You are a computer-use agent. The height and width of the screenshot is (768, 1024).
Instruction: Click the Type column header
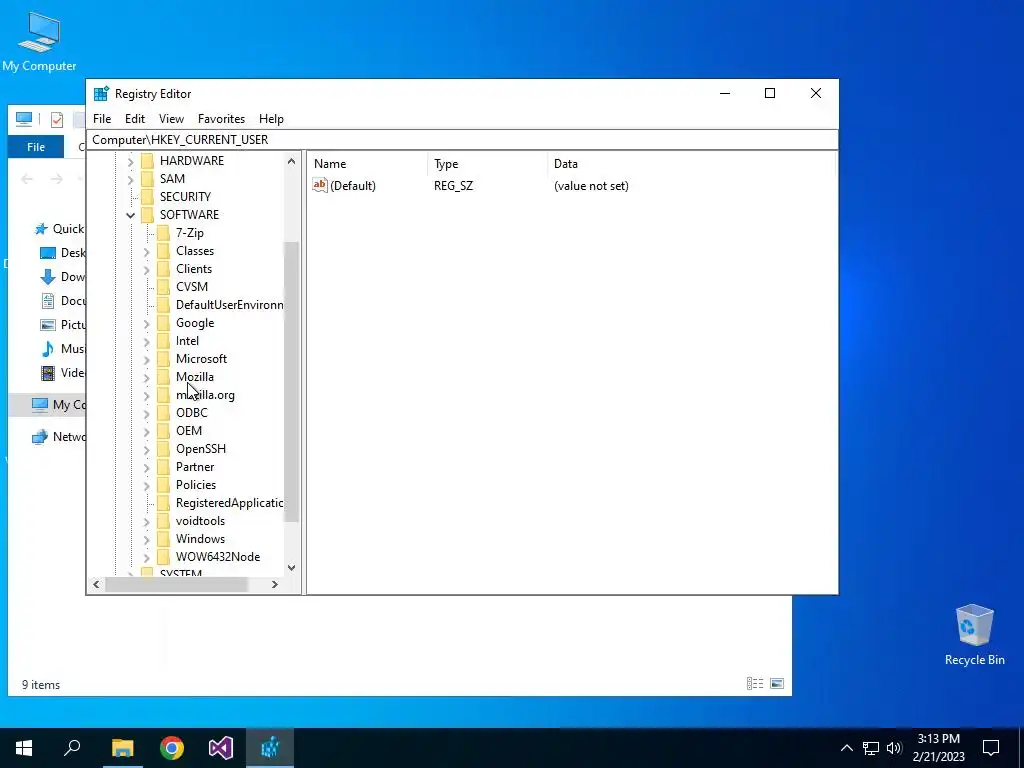click(x=487, y=164)
